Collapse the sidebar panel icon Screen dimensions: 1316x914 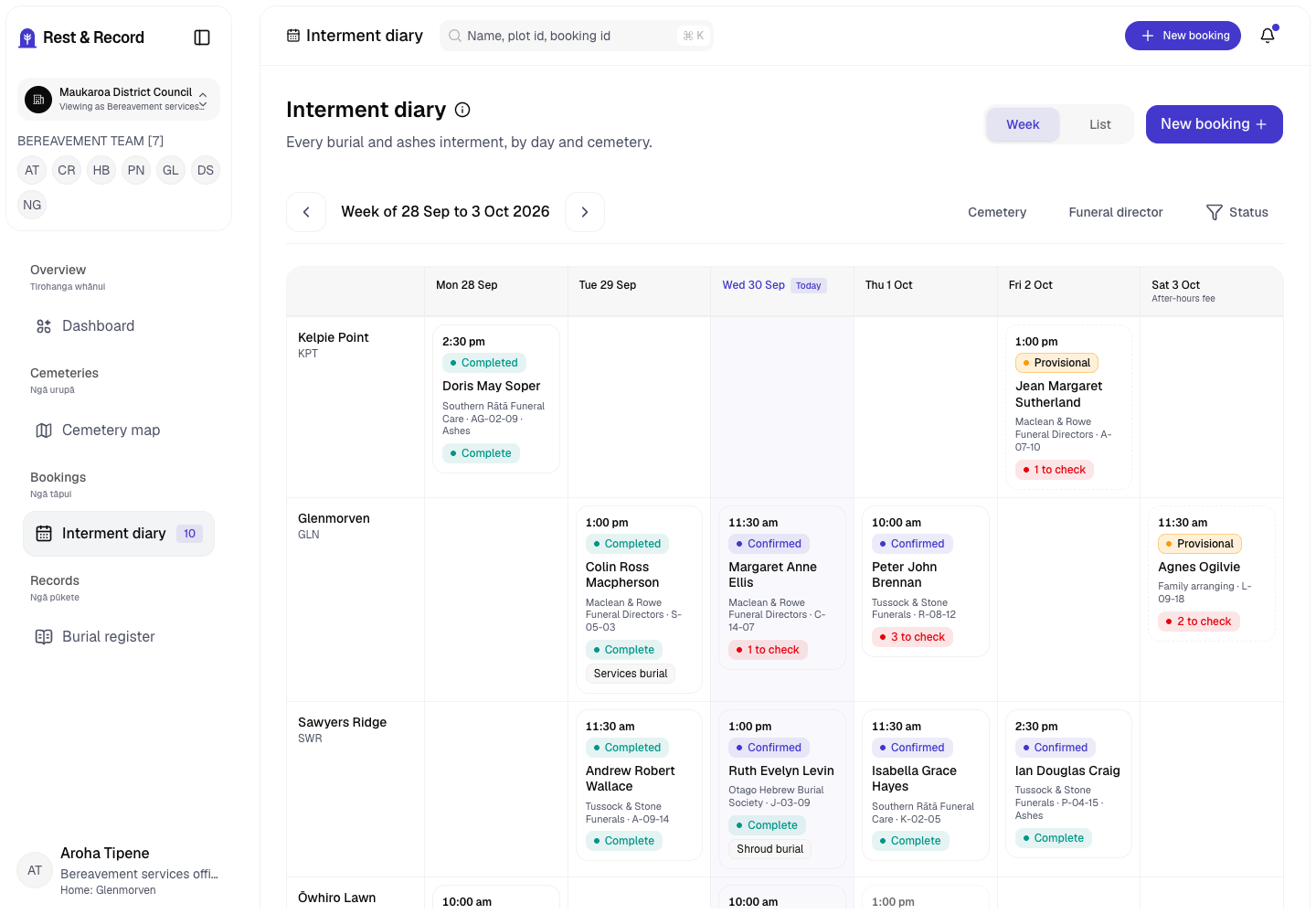pos(202,37)
